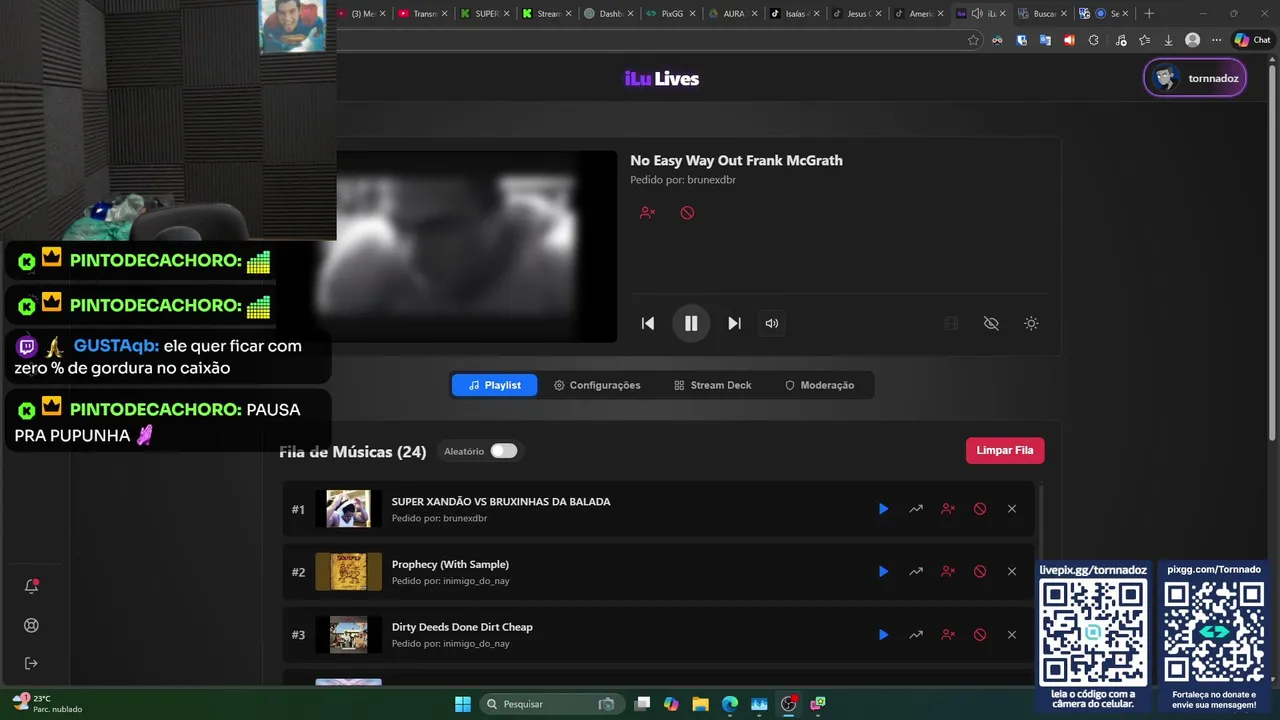Viewport: 1280px width, 720px height.
Task: Open Stream Deck tab
Action: 712,385
